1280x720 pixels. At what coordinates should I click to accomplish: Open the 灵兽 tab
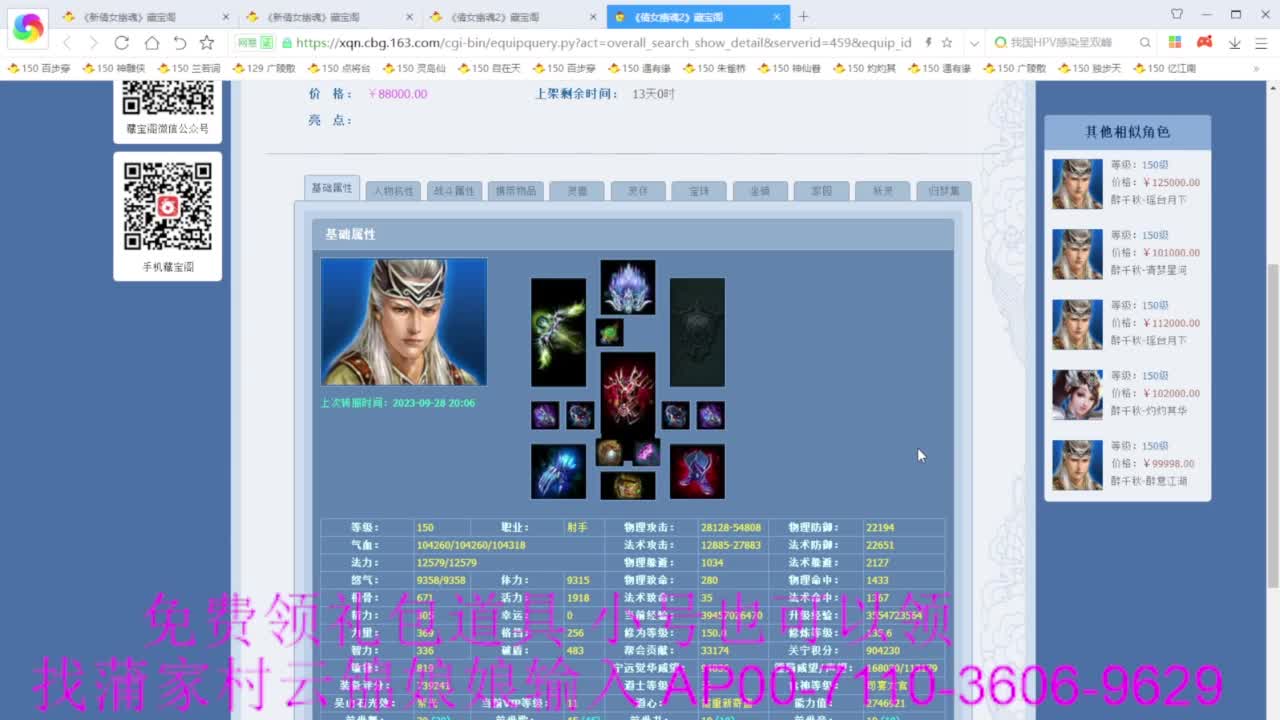pyautogui.click(x=576, y=191)
